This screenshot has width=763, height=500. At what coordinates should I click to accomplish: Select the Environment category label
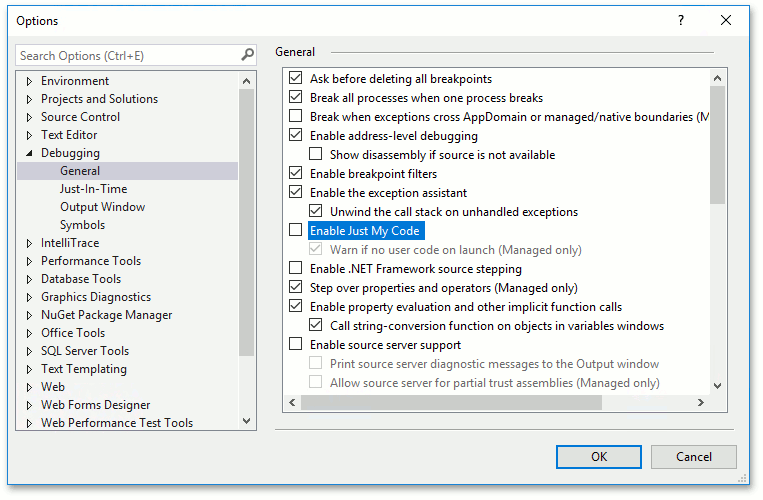pos(75,81)
